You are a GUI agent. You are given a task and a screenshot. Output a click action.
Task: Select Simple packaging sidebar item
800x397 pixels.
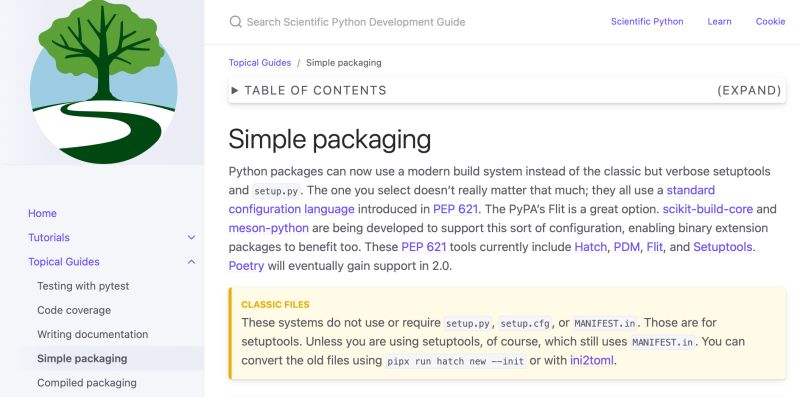(x=82, y=359)
